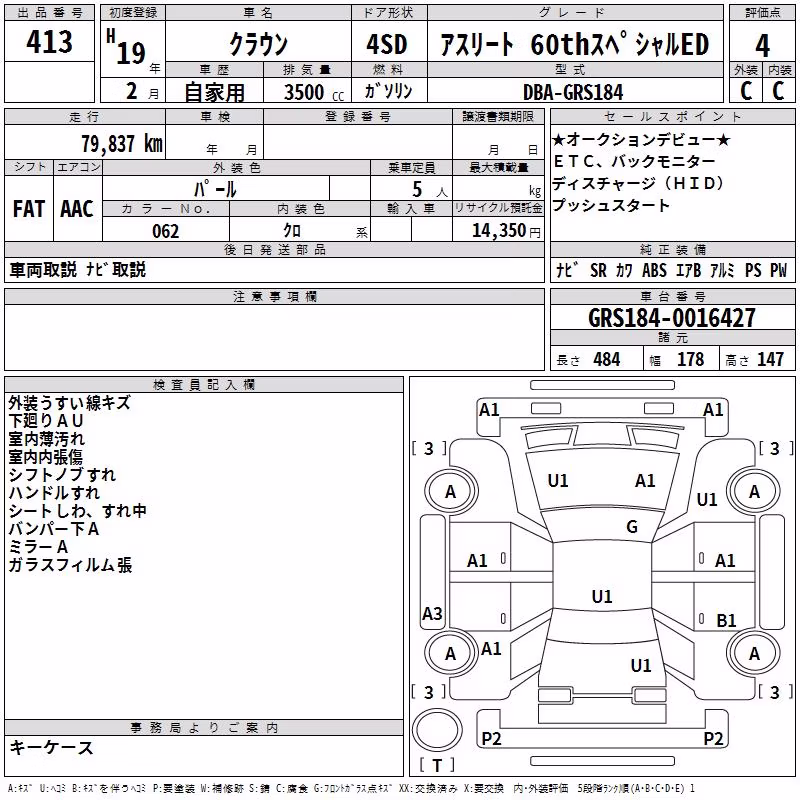Screen dimensions: 800x800
Task: Select the line ETC、バックモニター
Action: [x=634, y=161]
